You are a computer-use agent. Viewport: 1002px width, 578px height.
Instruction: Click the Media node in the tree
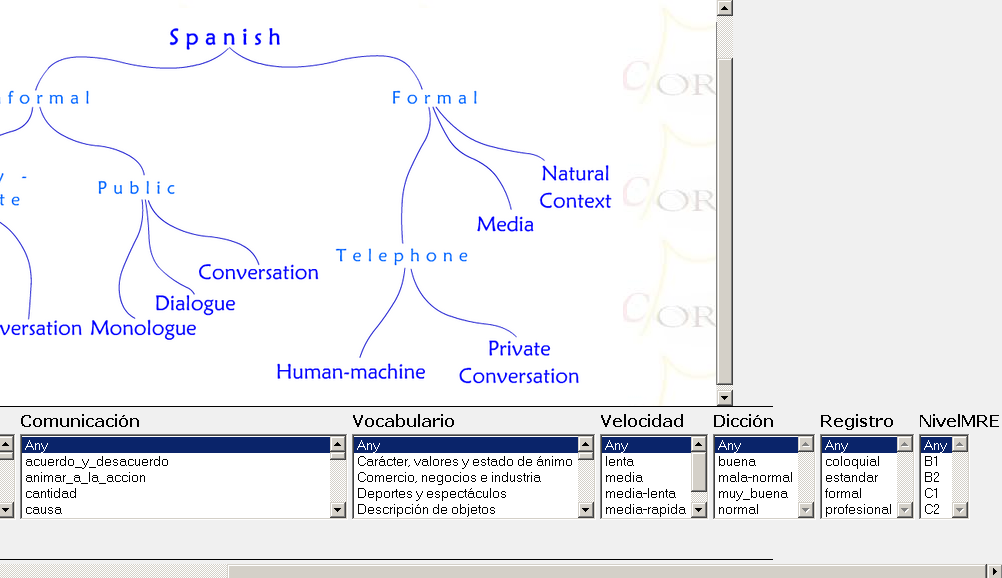pyautogui.click(x=505, y=225)
